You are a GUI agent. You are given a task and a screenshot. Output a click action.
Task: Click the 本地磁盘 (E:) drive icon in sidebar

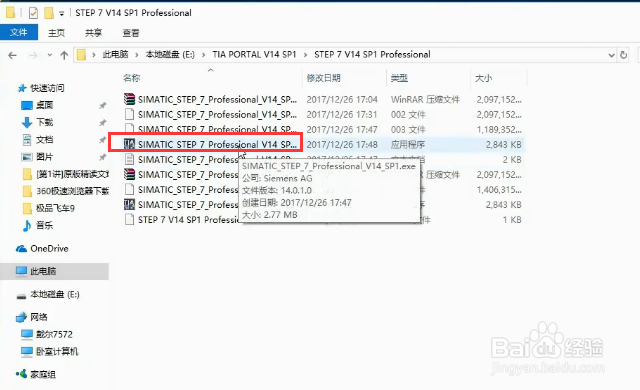pos(21,295)
